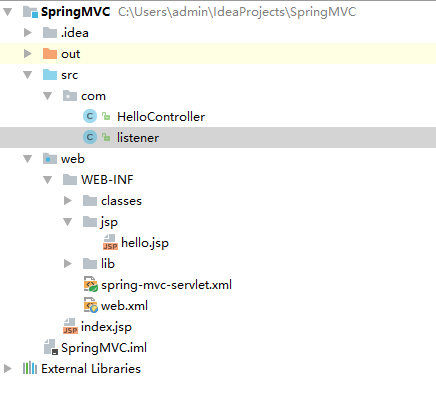Select the spring-mvc-servlet.xml file name
Viewport: 436px width, 394px height.
click(x=166, y=285)
